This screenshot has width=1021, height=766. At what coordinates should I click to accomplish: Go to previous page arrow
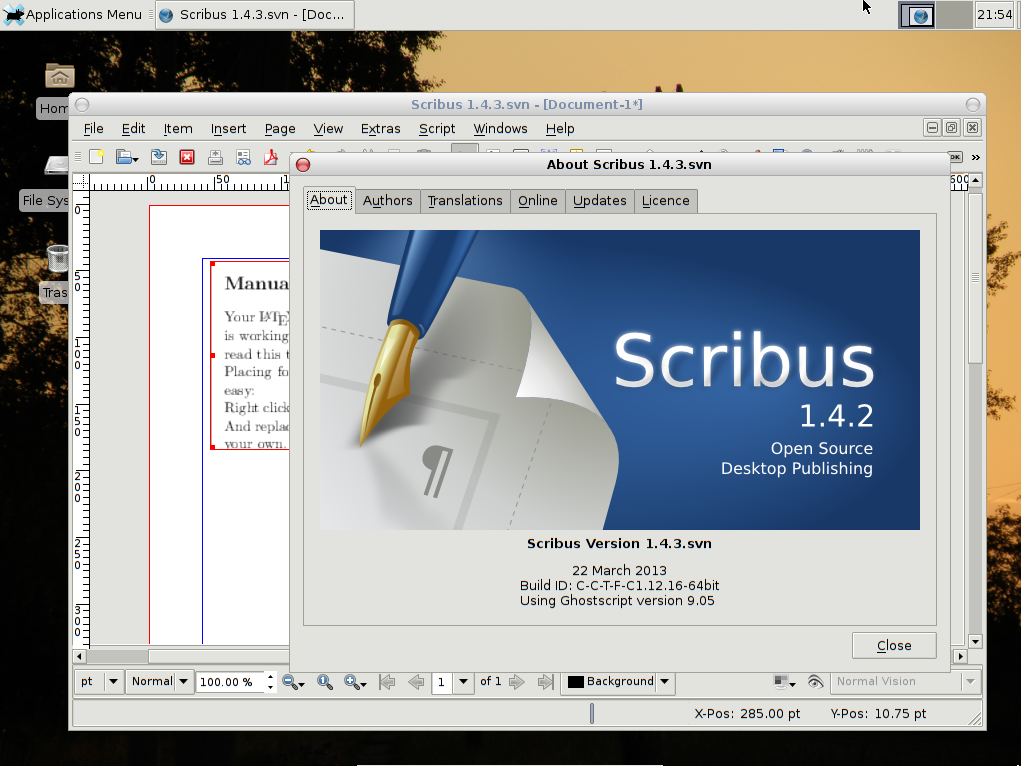[x=416, y=682]
